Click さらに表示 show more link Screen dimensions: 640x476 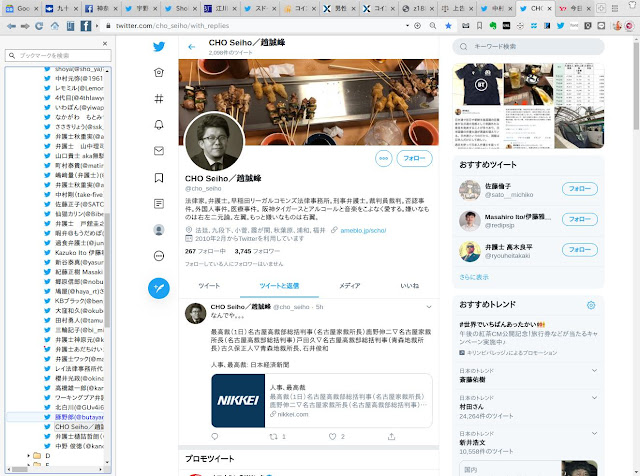click(474, 277)
